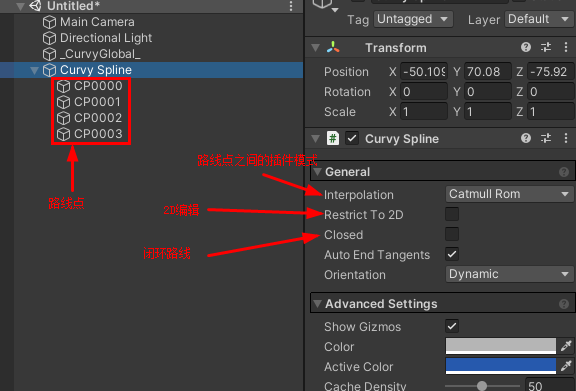The image size is (576, 391).
Task: Click the Position Z field
Action: (x=551, y=71)
